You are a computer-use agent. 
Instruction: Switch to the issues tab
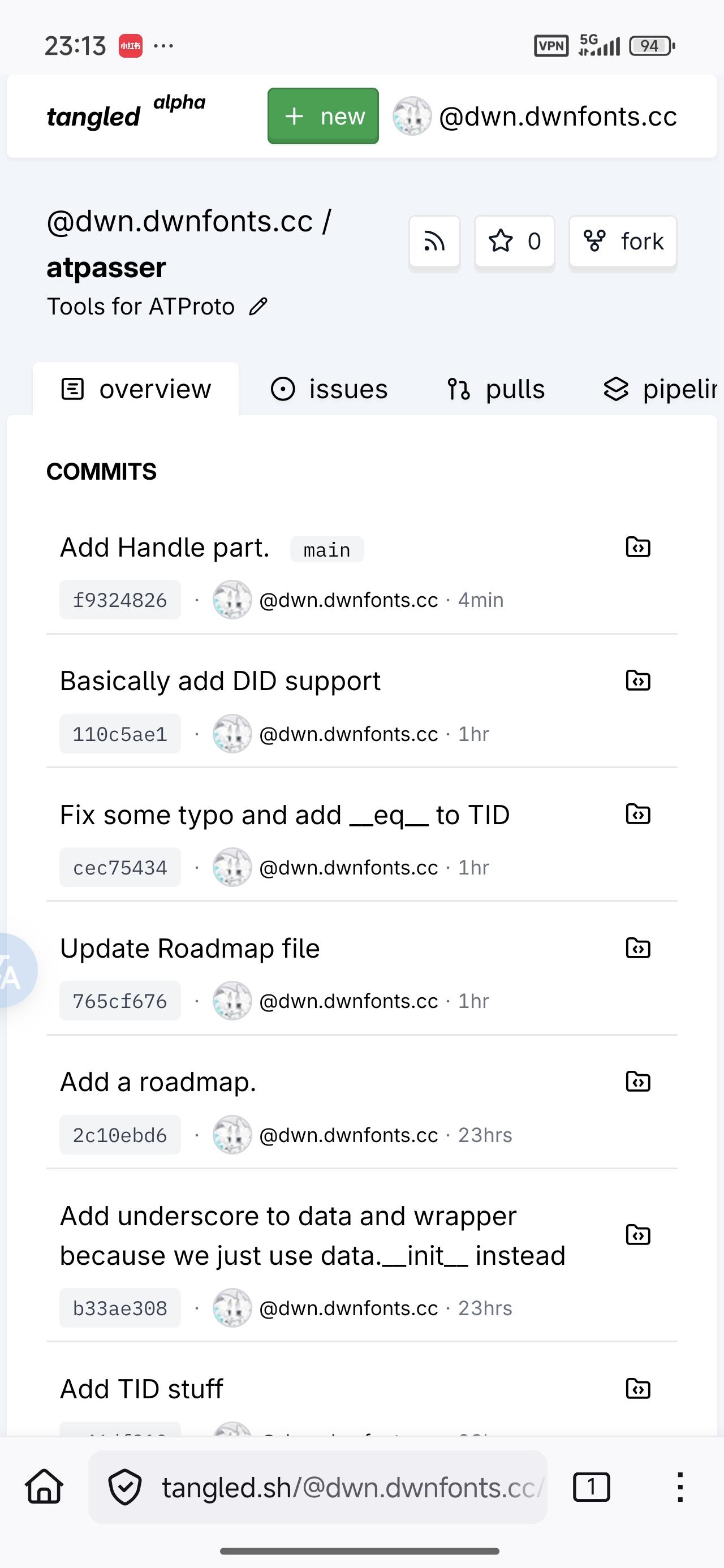329,389
